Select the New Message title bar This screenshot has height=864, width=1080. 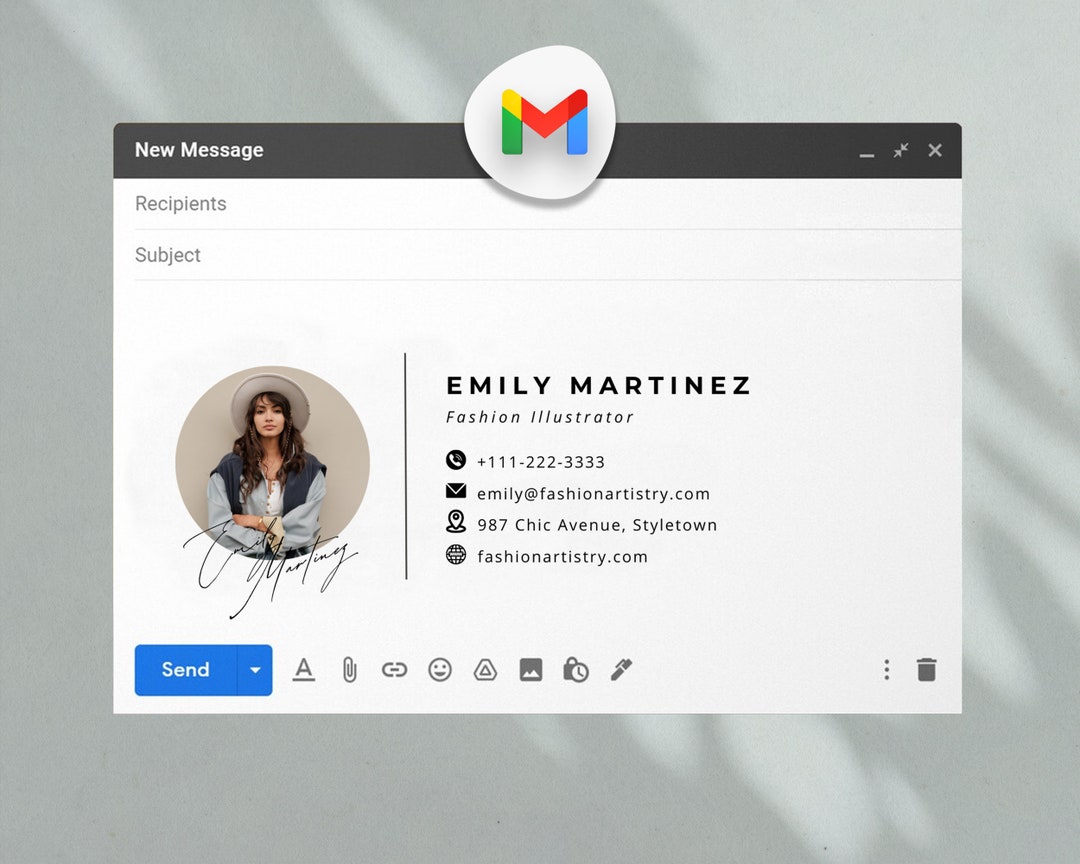point(198,150)
